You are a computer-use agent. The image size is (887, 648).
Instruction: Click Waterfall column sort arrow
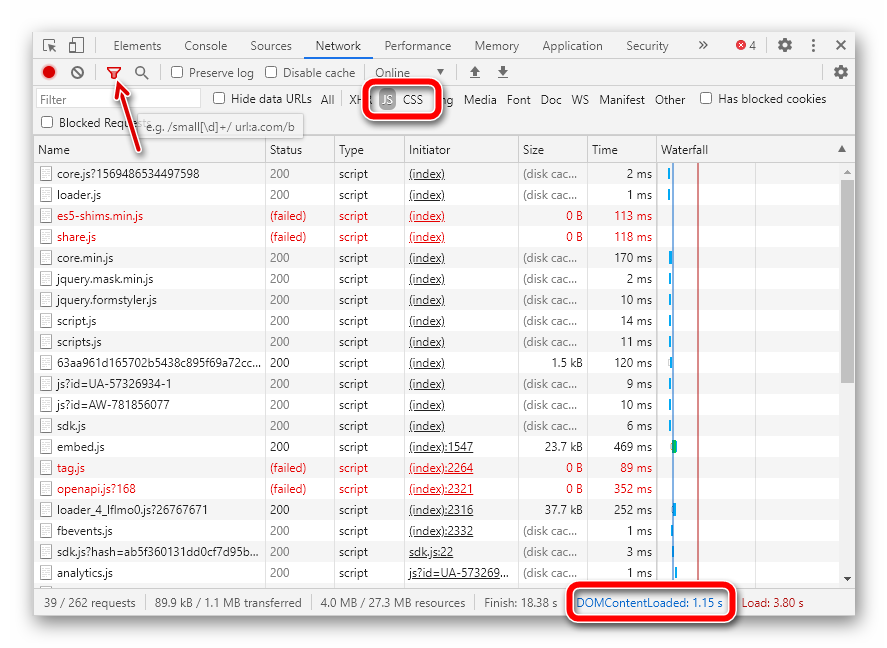click(842, 149)
